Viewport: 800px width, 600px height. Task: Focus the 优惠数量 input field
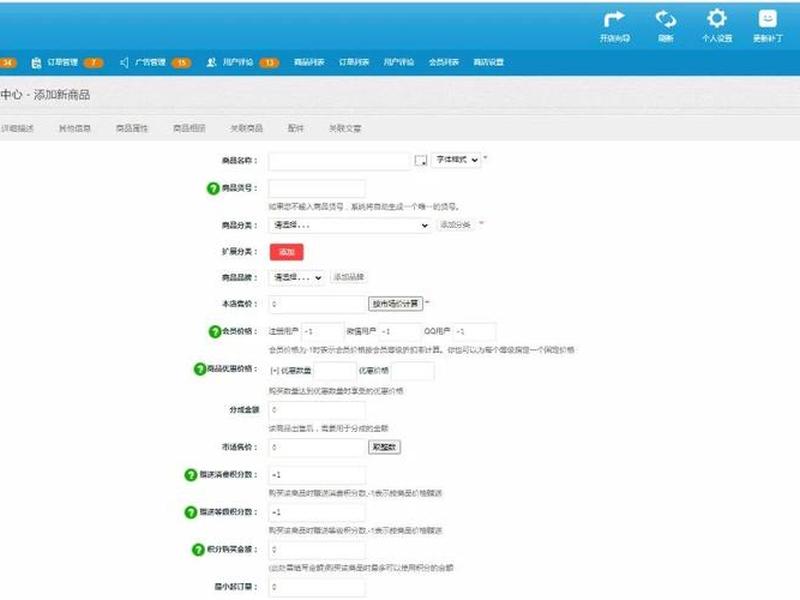tap(335, 371)
